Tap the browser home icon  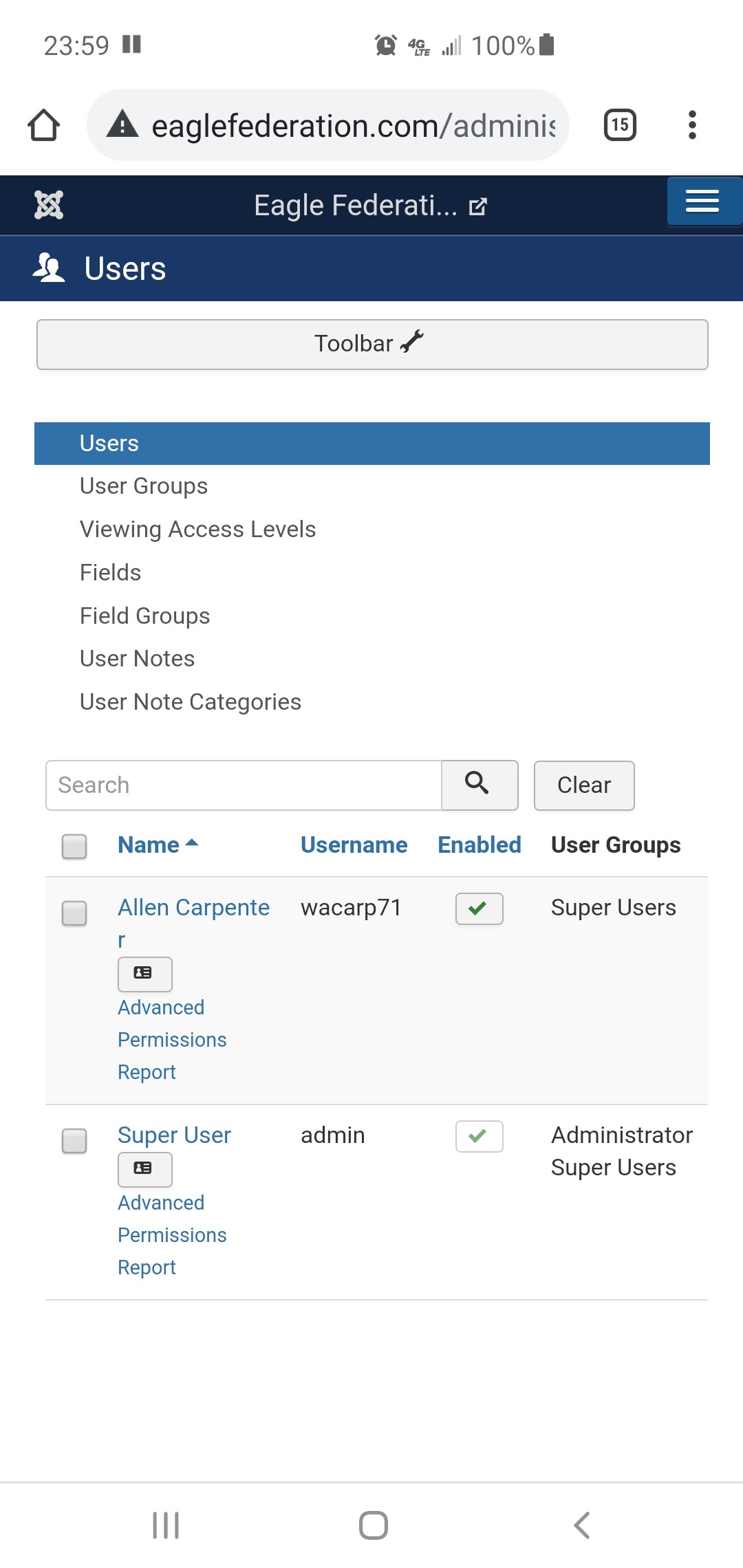44,125
